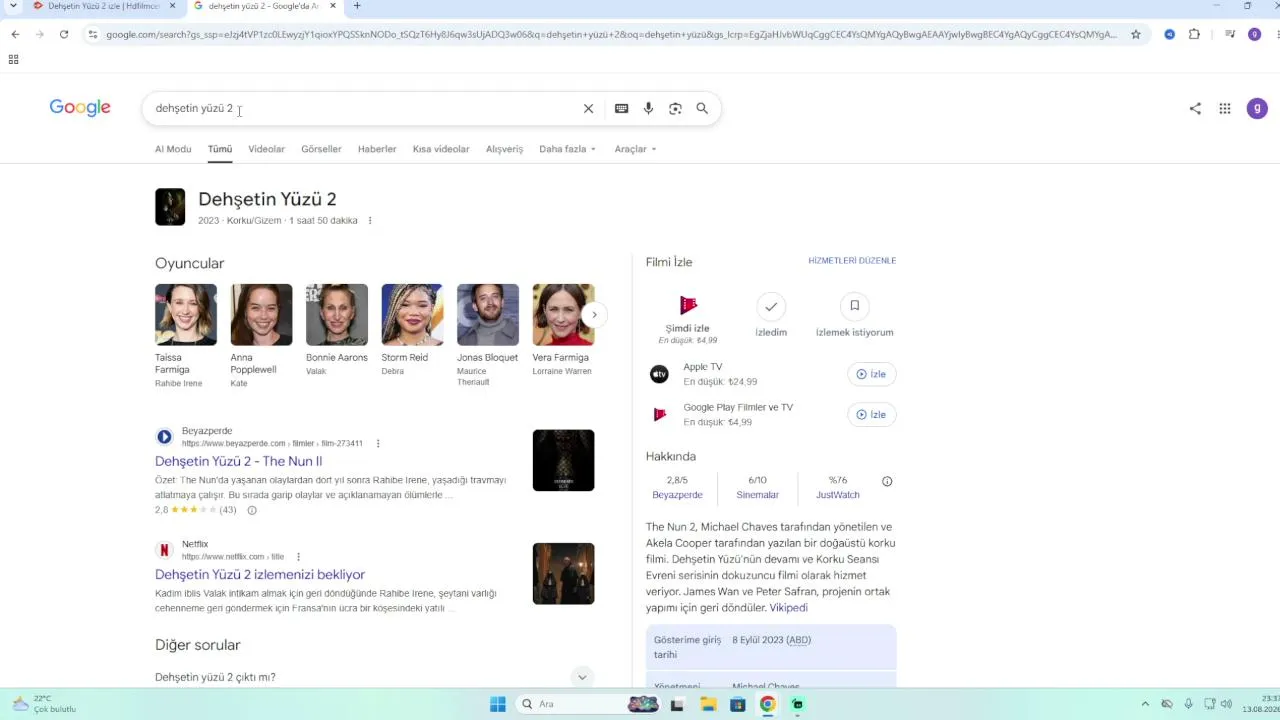The width and height of the screenshot is (1280, 720).
Task: Open the Beyazperde result's three-dot menu
Action: [377, 443]
